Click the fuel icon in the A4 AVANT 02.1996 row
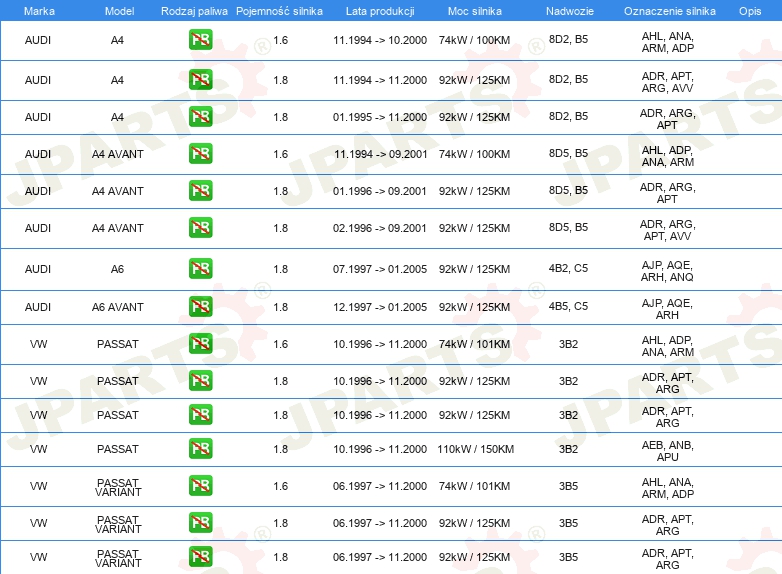 [x=200, y=227]
